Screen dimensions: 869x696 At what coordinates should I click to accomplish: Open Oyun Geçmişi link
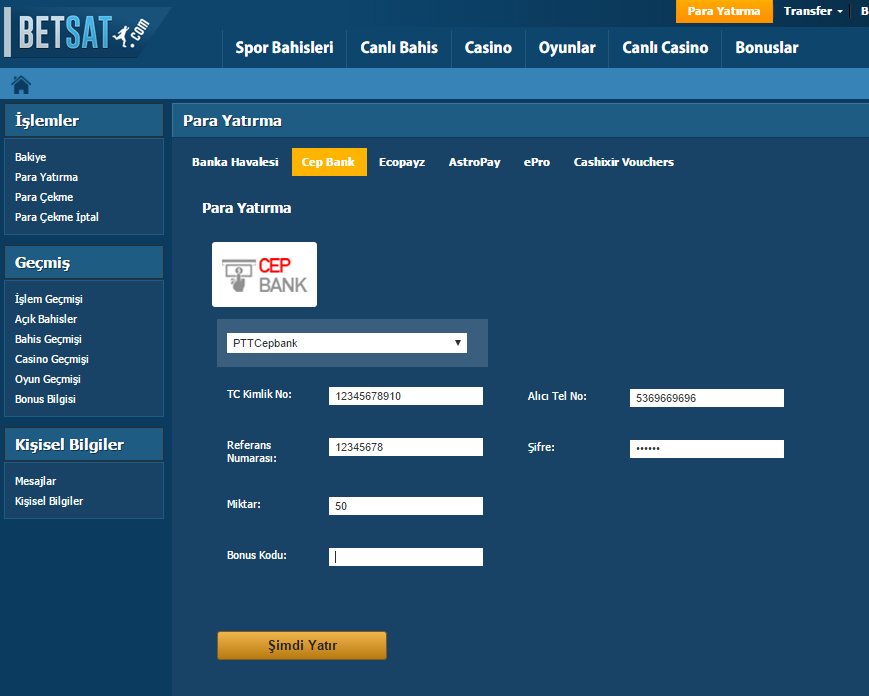pyautogui.click(x=48, y=379)
